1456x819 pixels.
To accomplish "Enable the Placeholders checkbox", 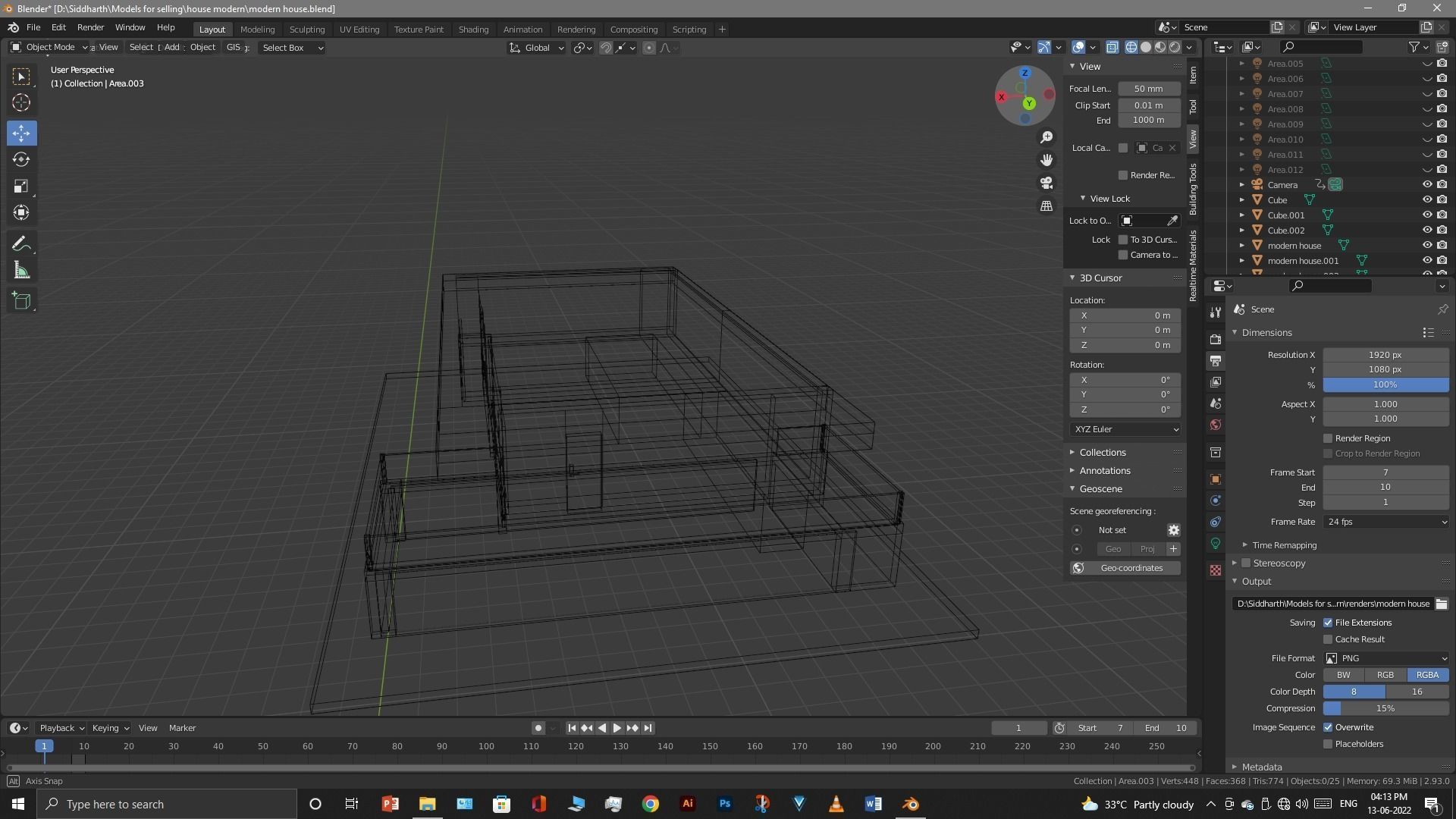I will 1328,744.
